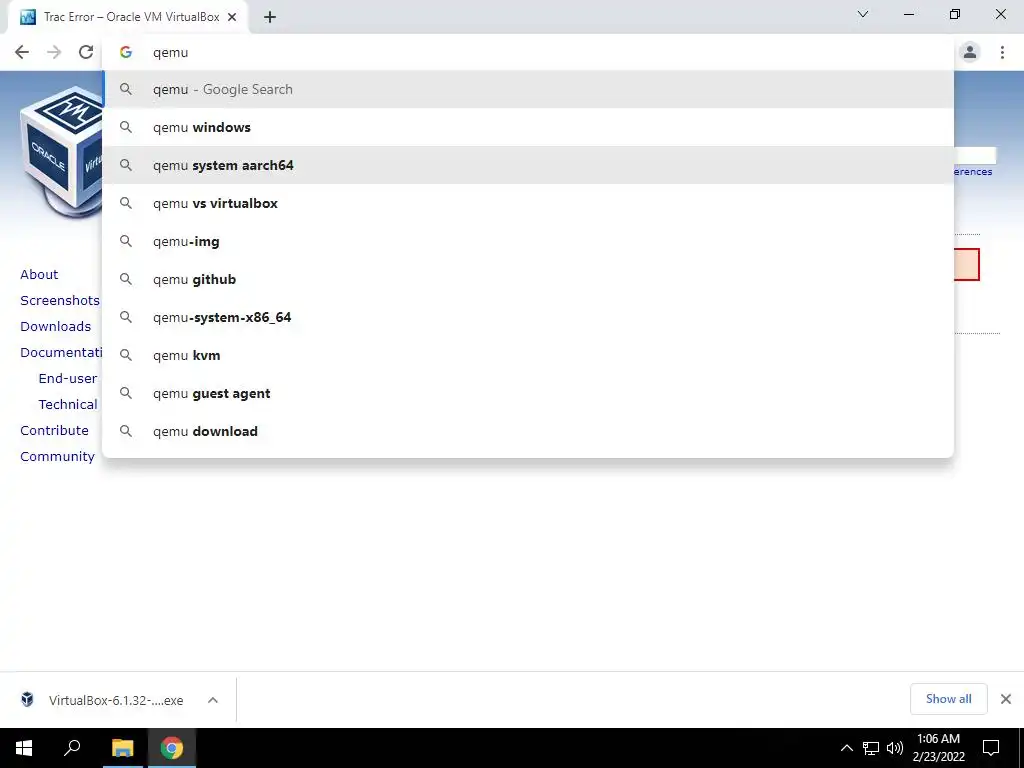Expand the VirtualBox download options chevron
This screenshot has height=768, width=1024.
213,700
